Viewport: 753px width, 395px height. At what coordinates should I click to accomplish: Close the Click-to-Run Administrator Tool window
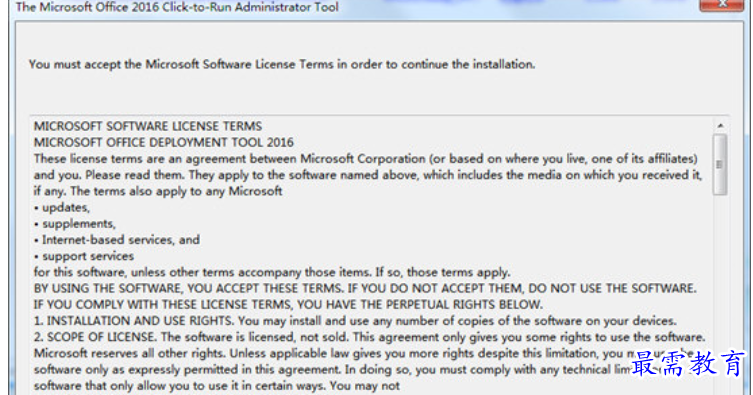(721, 5)
